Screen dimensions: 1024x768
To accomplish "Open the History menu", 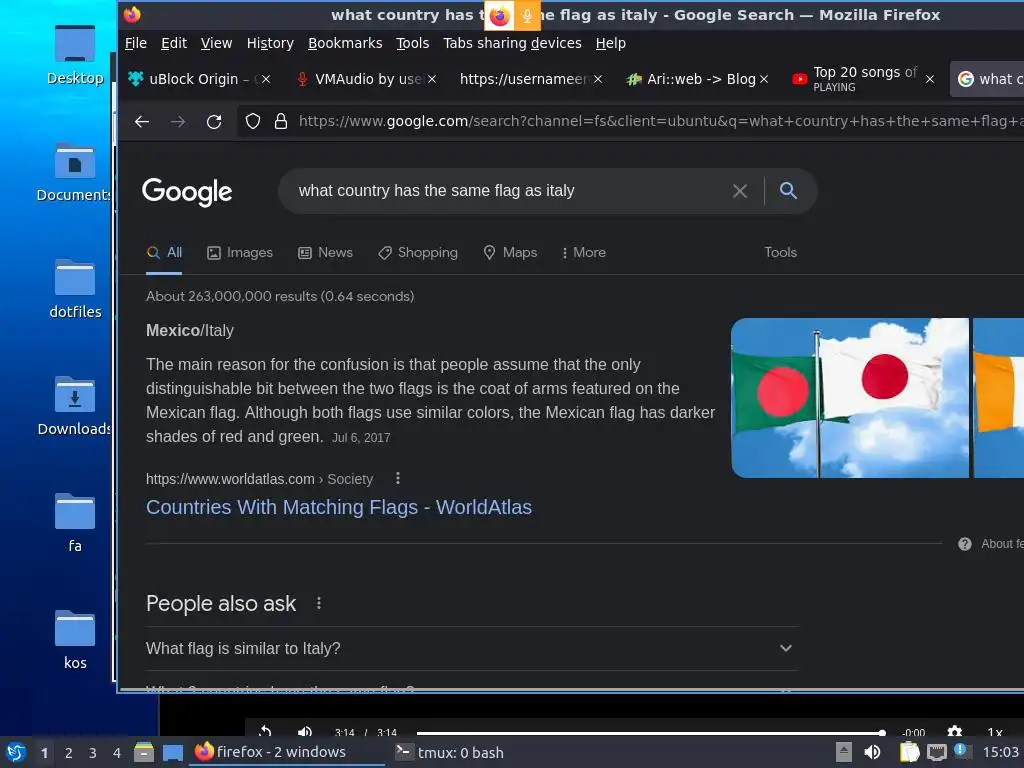I will coord(270,43).
